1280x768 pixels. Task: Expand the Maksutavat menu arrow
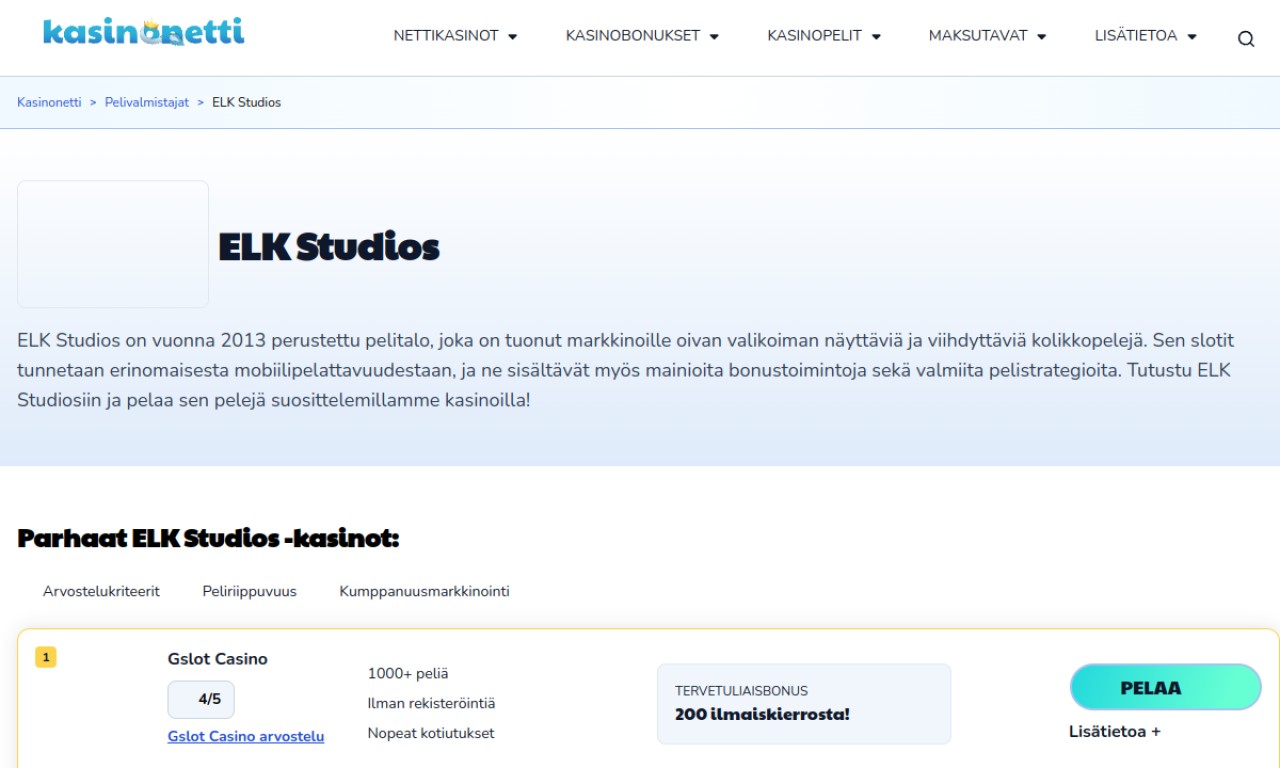1041,37
